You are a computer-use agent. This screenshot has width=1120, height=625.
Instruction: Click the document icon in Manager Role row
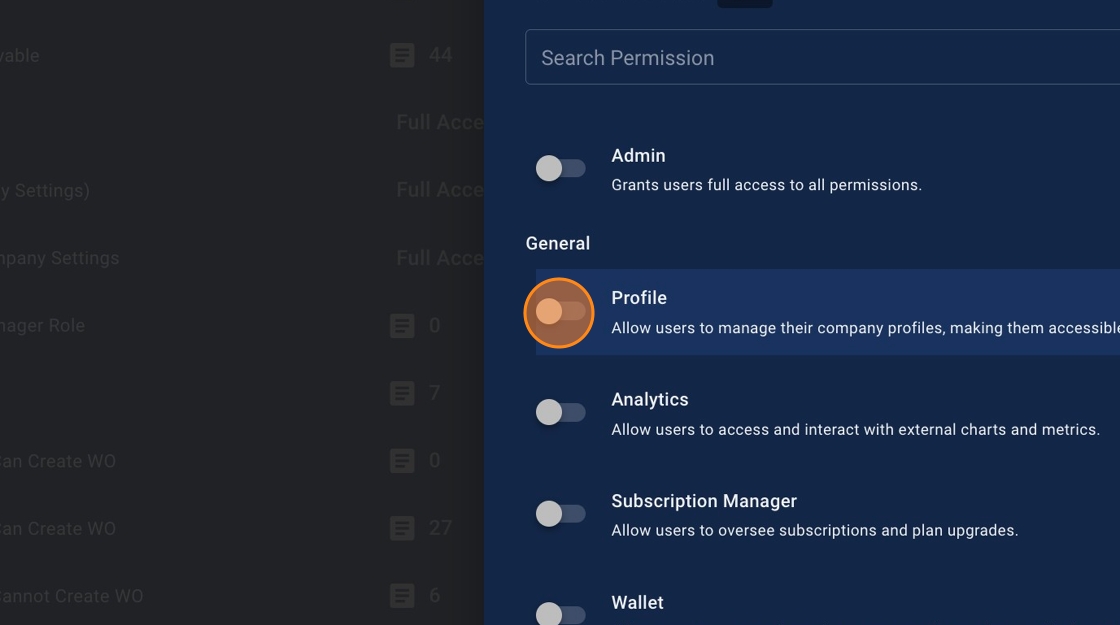tap(402, 326)
